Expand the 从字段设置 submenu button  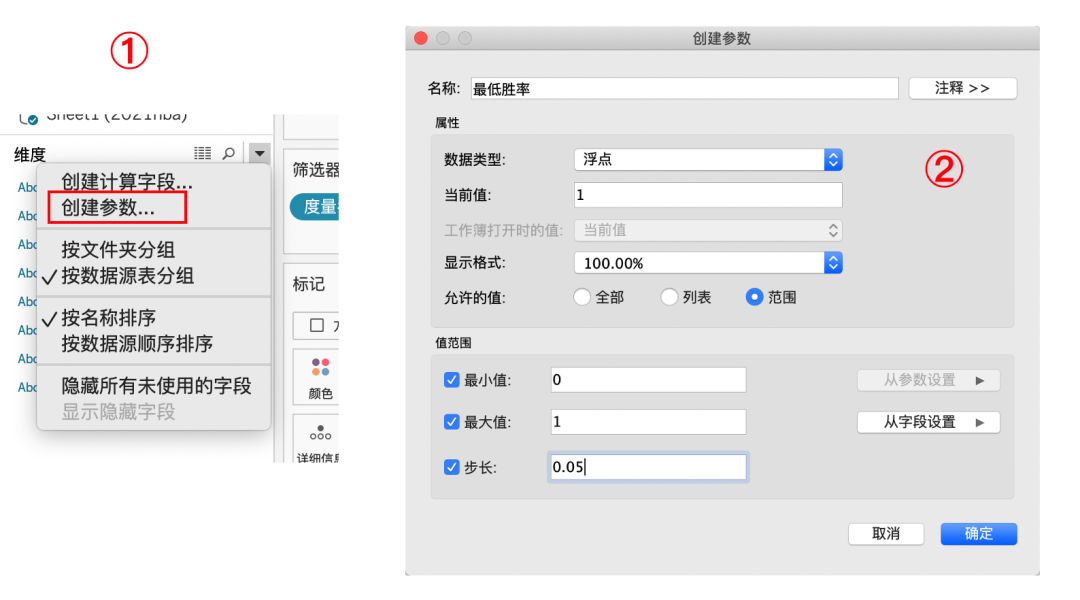928,422
